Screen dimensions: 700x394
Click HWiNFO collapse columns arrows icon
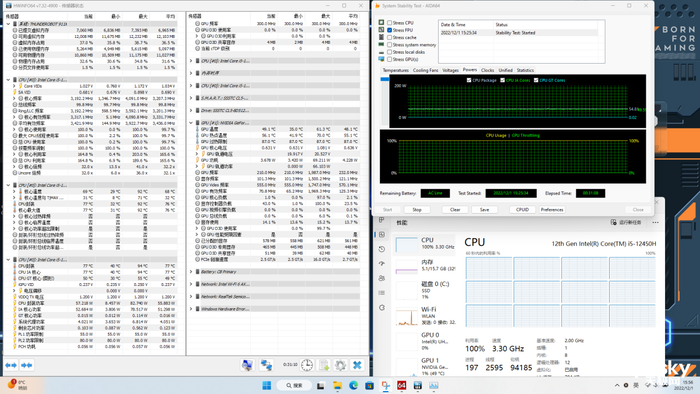pos(27,365)
